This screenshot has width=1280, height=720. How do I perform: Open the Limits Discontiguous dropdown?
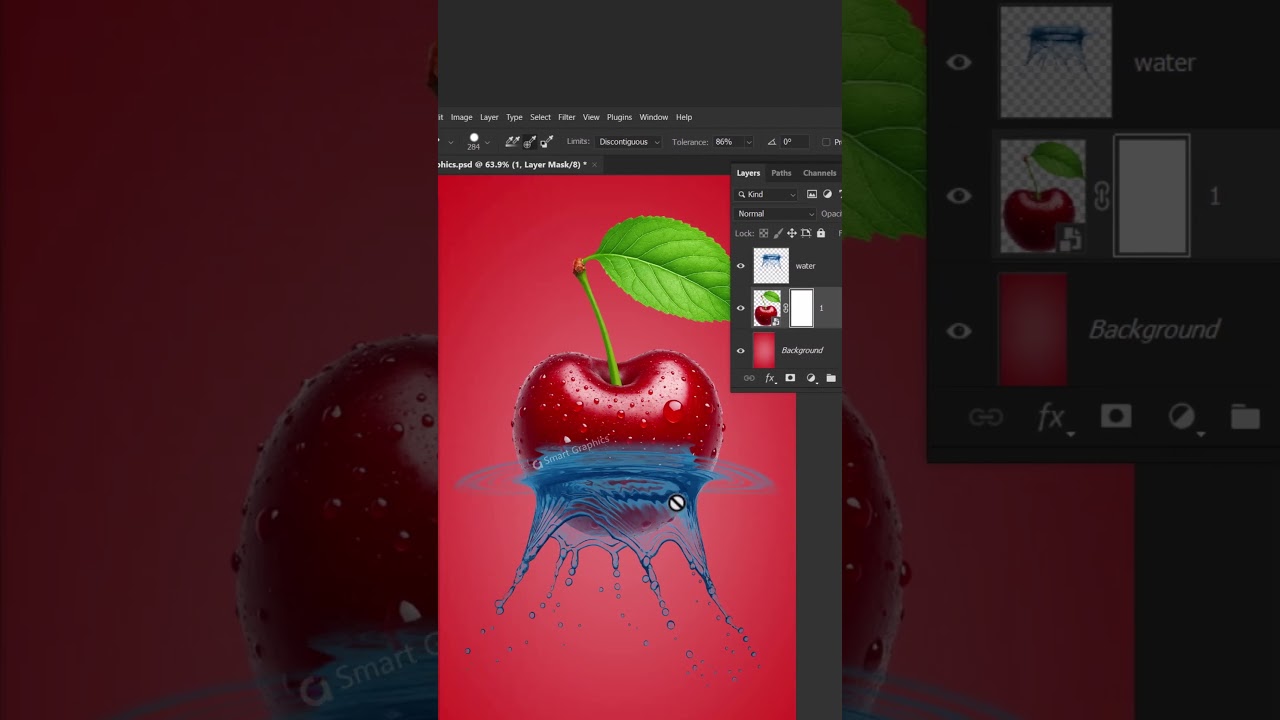629,142
